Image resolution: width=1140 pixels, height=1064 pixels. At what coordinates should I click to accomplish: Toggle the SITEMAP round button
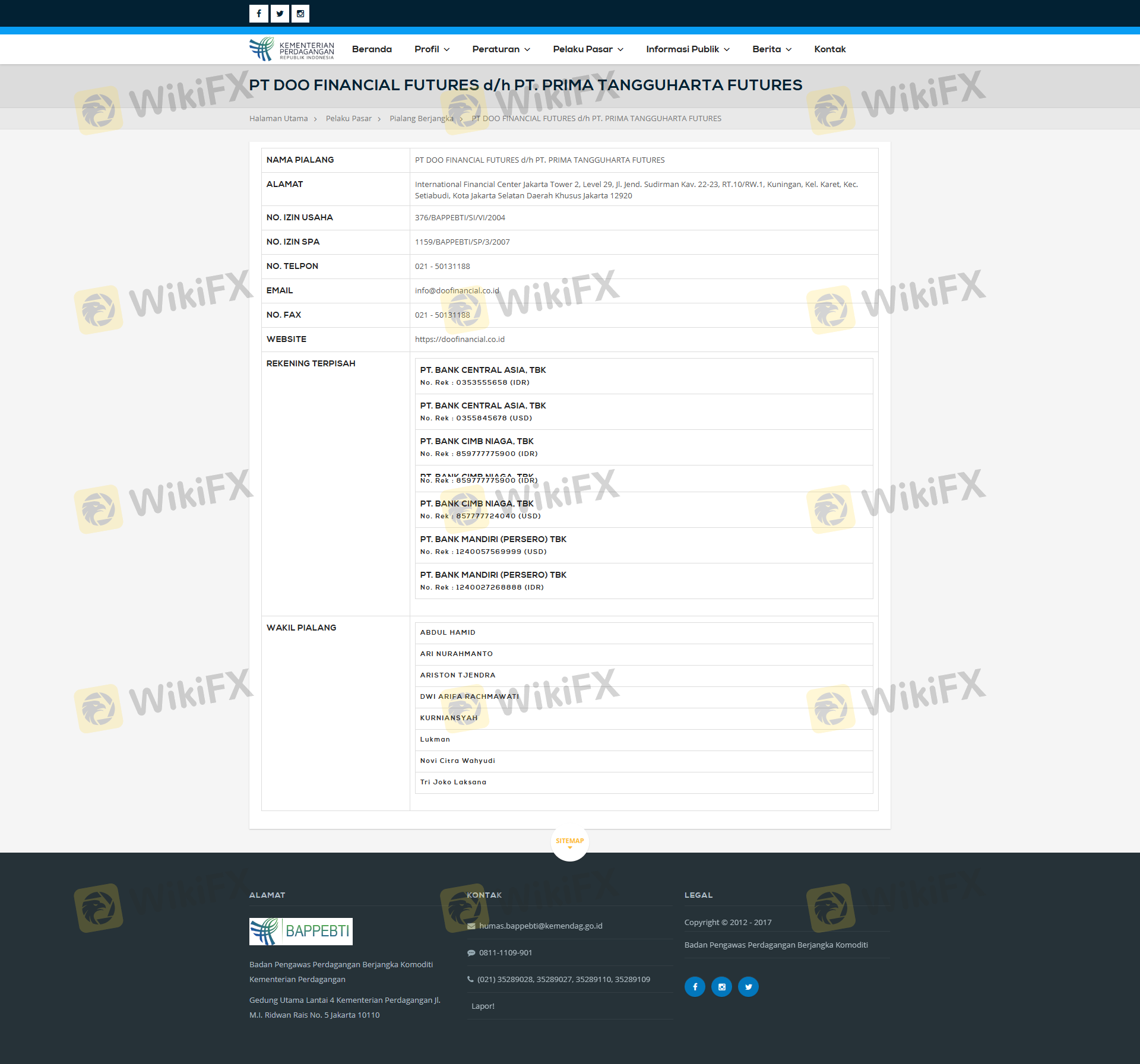coord(569,841)
